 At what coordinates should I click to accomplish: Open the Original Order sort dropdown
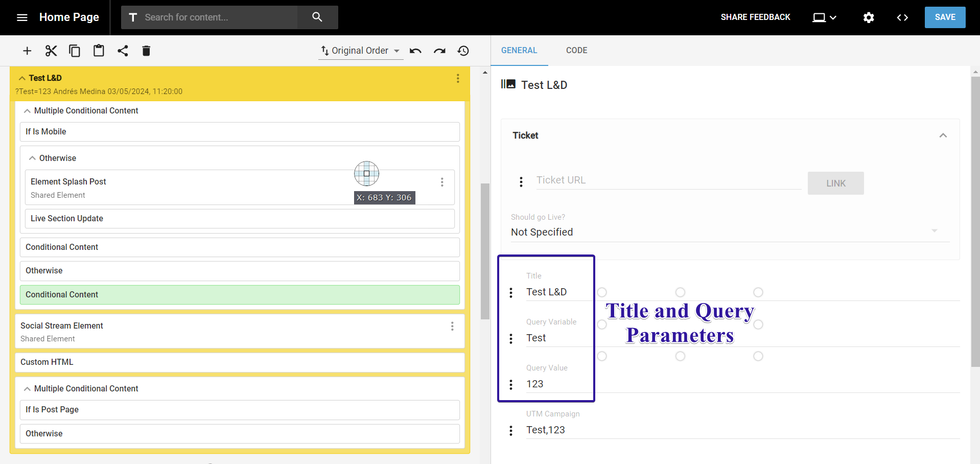click(360, 51)
